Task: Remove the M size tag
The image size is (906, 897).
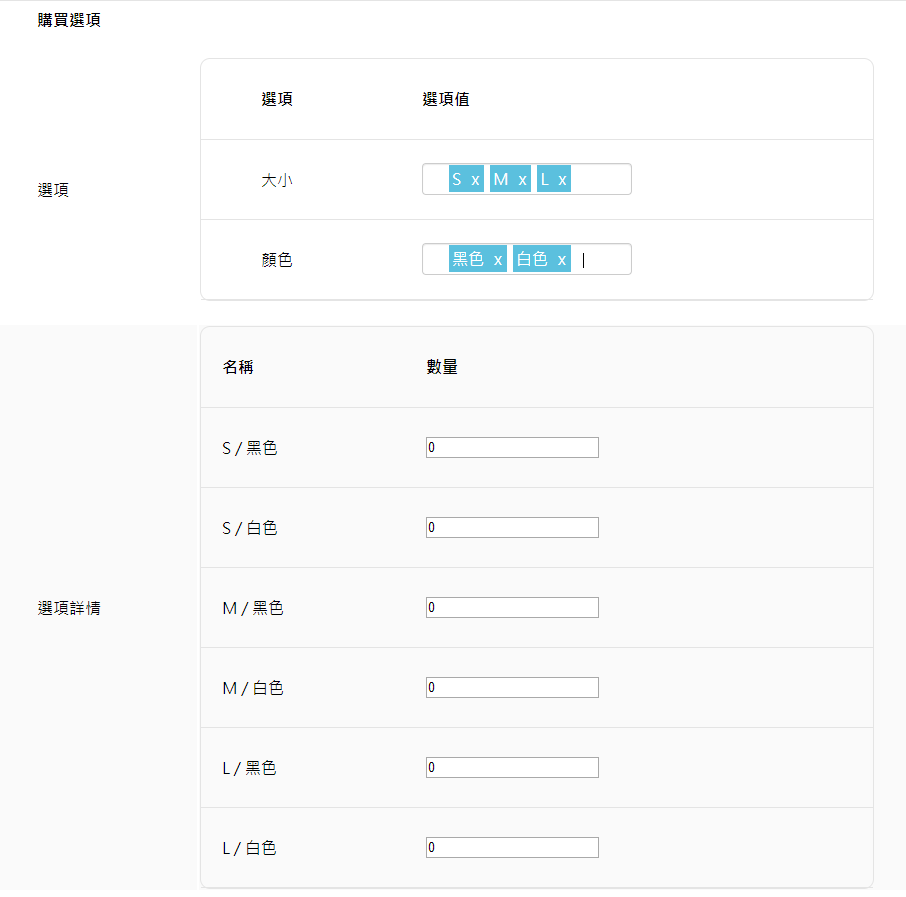Action: [x=522, y=180]
